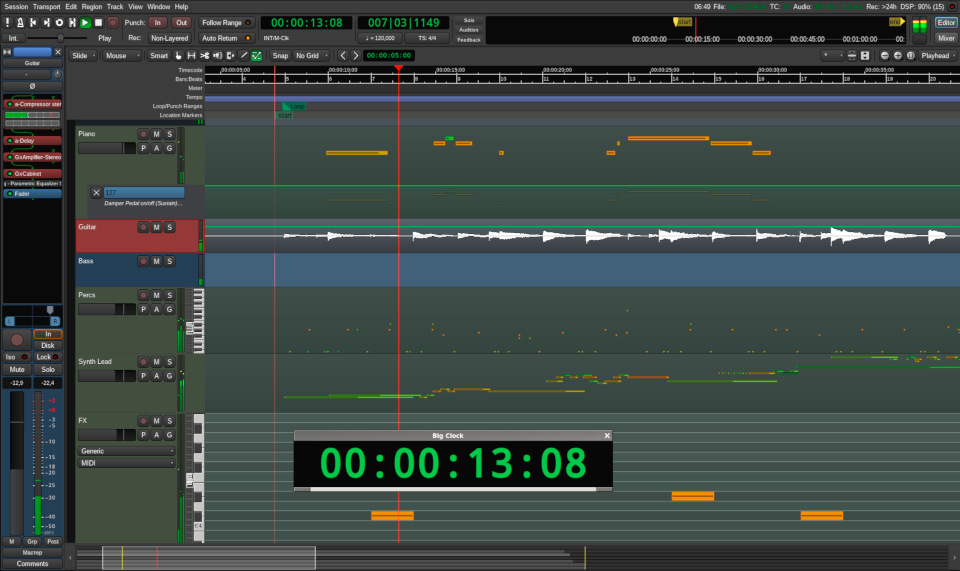960x571 pixels.
Task: Click the zoom in plus icon
Action: tap(898, 56)
